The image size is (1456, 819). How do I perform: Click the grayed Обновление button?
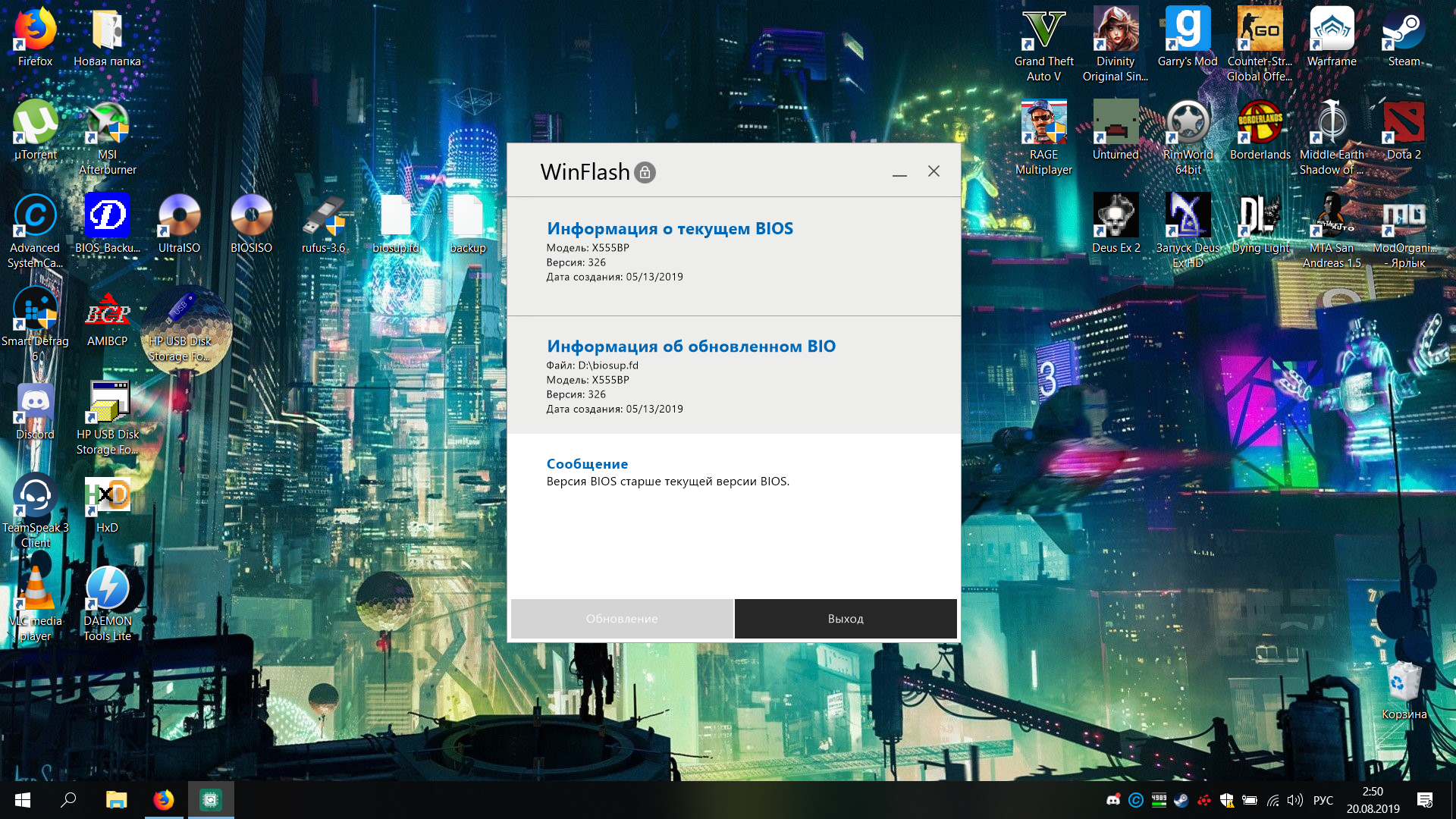[x=622, y=619]
